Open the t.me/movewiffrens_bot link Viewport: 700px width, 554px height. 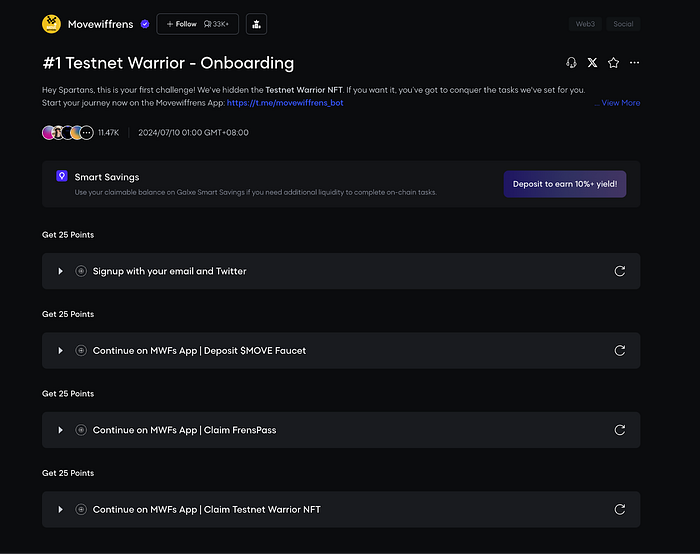285,103
